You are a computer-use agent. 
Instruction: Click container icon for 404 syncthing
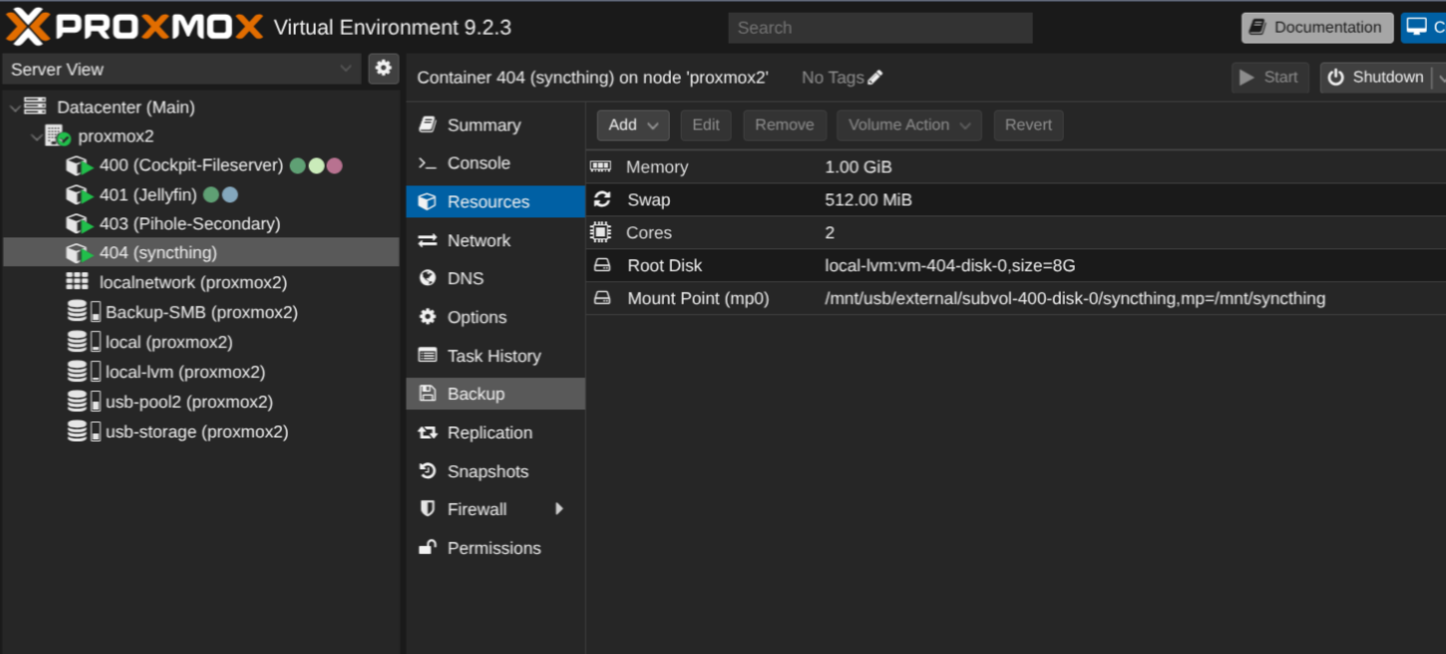coord(79,253)
